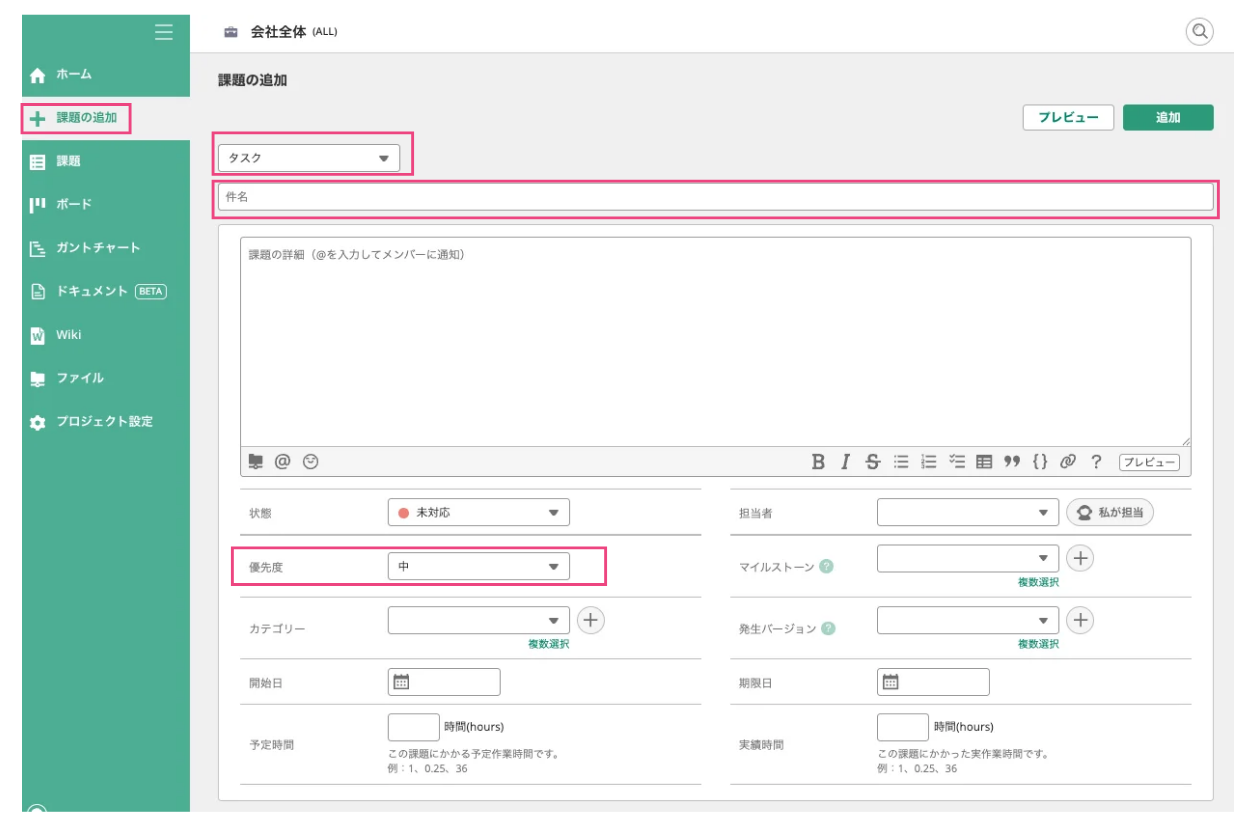Insert bulleted list in editor

(x=901, y=462)
